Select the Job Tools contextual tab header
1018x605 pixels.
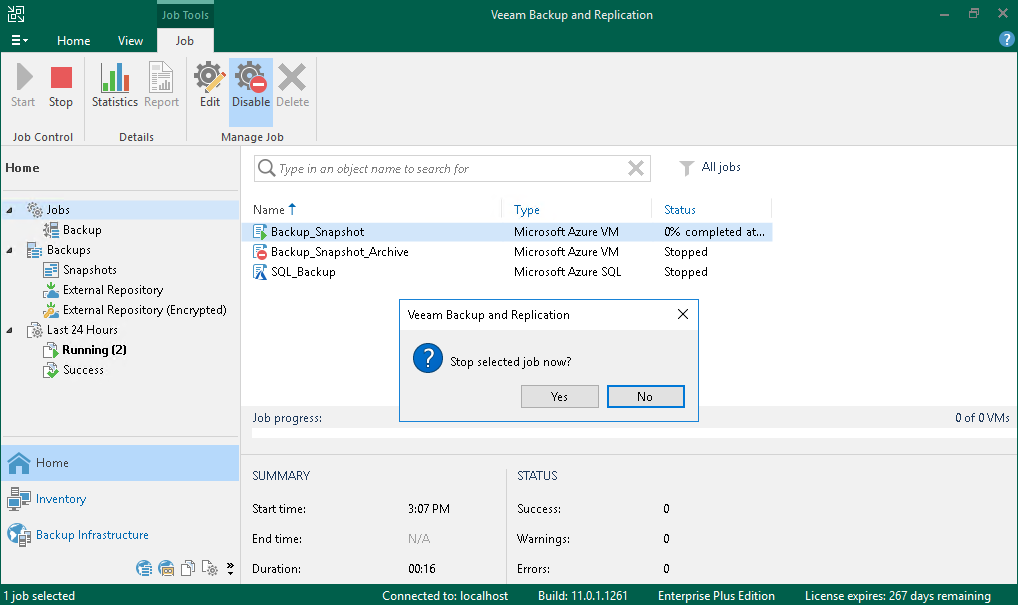(x=185, y=15)
